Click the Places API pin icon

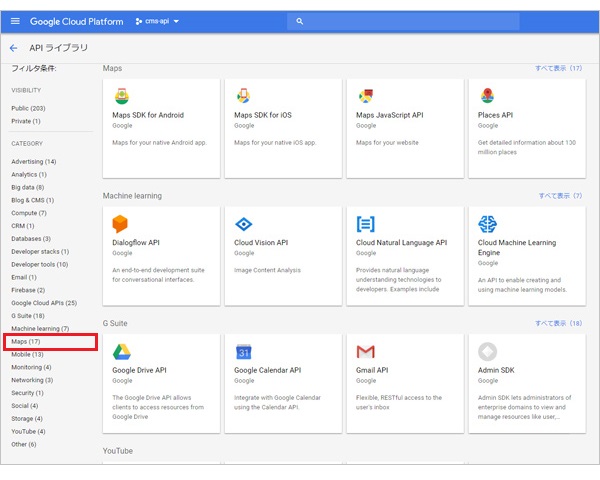(x=487, y=96)
